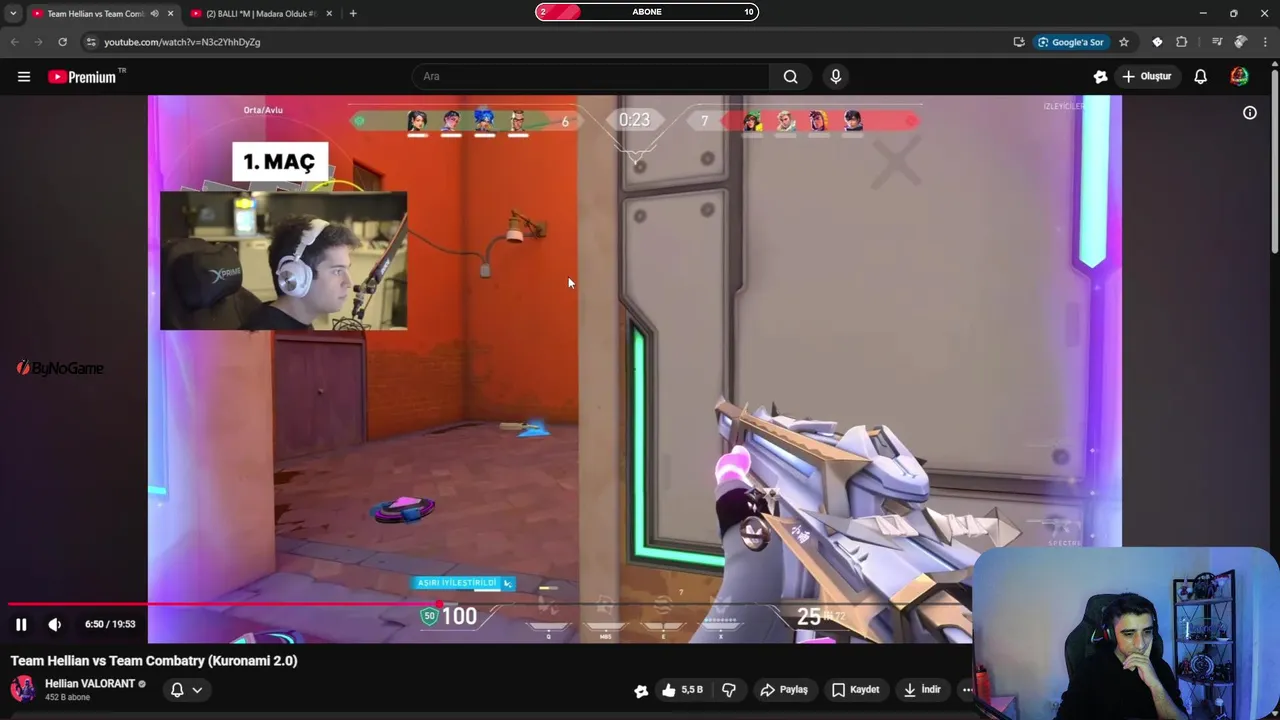This screenshot has height=720, width=1280.
Task: Click Google'a Sor lens button
Action: (1070, 42)
